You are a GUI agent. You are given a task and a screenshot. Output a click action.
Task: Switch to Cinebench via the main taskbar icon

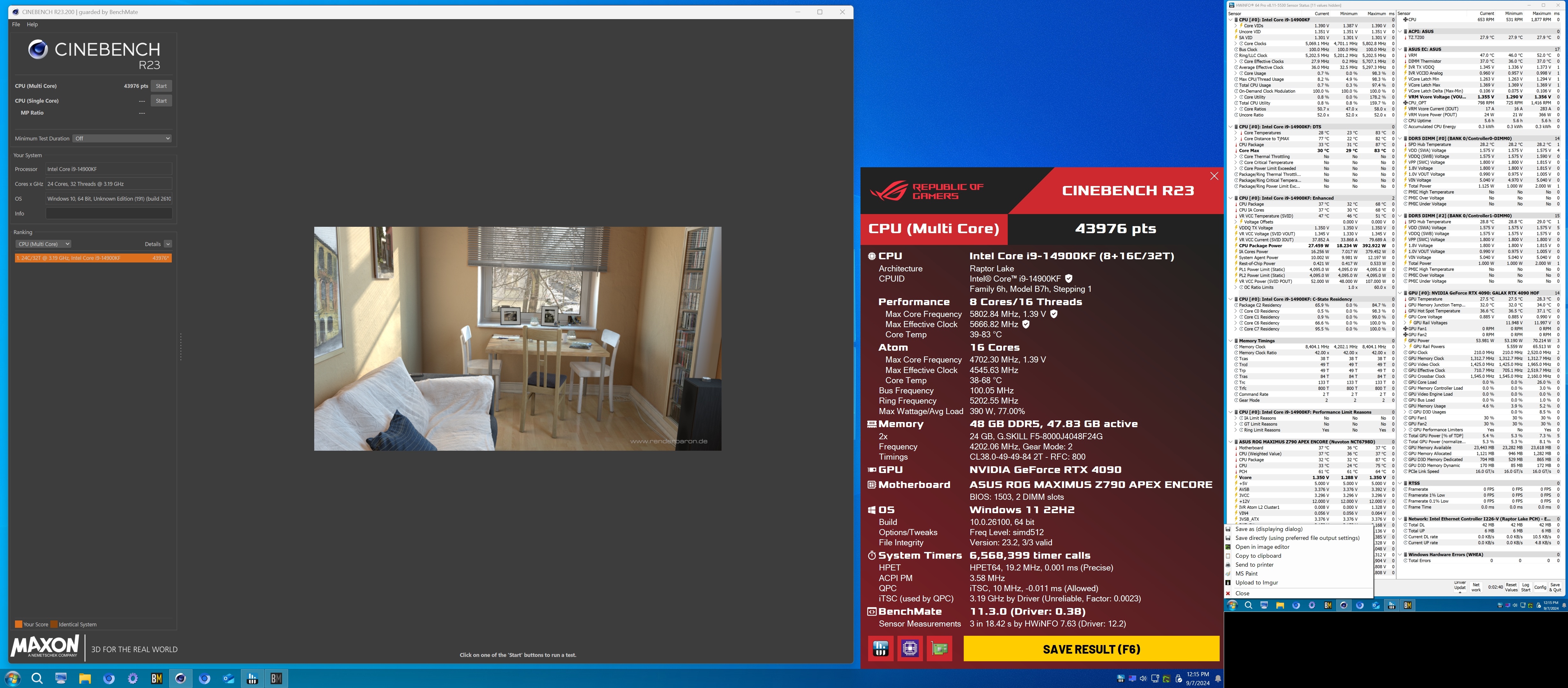coord(181,678)
